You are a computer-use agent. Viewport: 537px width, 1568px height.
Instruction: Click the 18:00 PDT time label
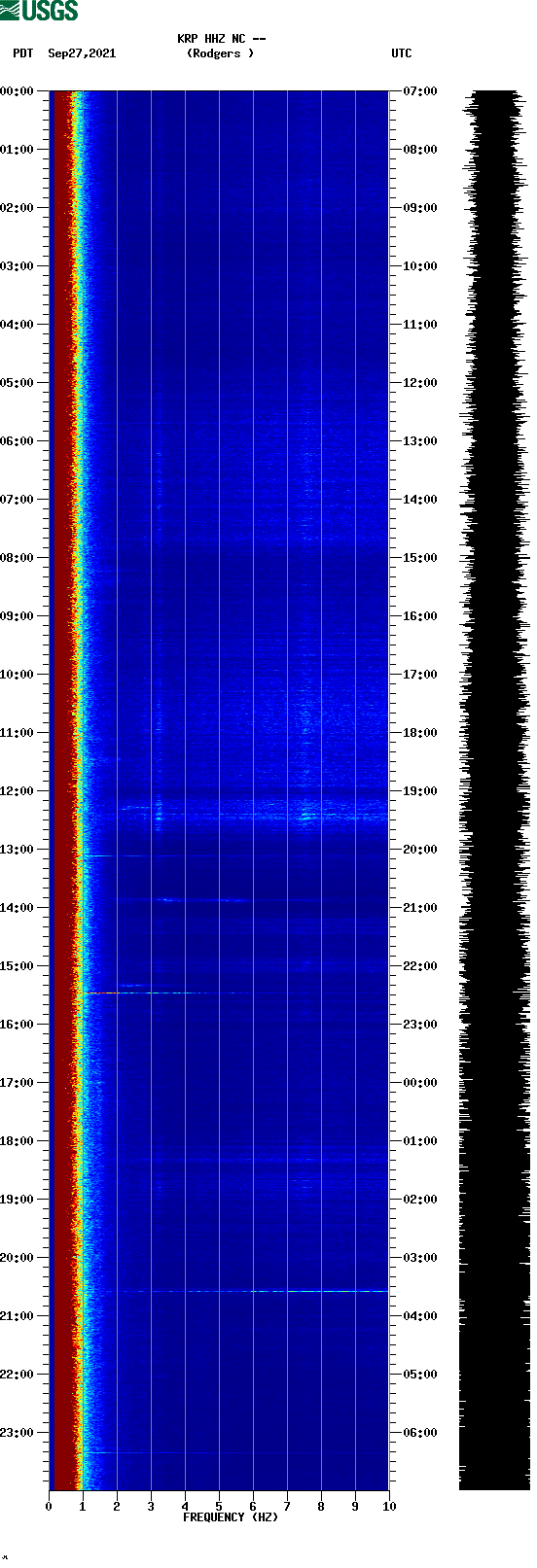pos(17,1141)
